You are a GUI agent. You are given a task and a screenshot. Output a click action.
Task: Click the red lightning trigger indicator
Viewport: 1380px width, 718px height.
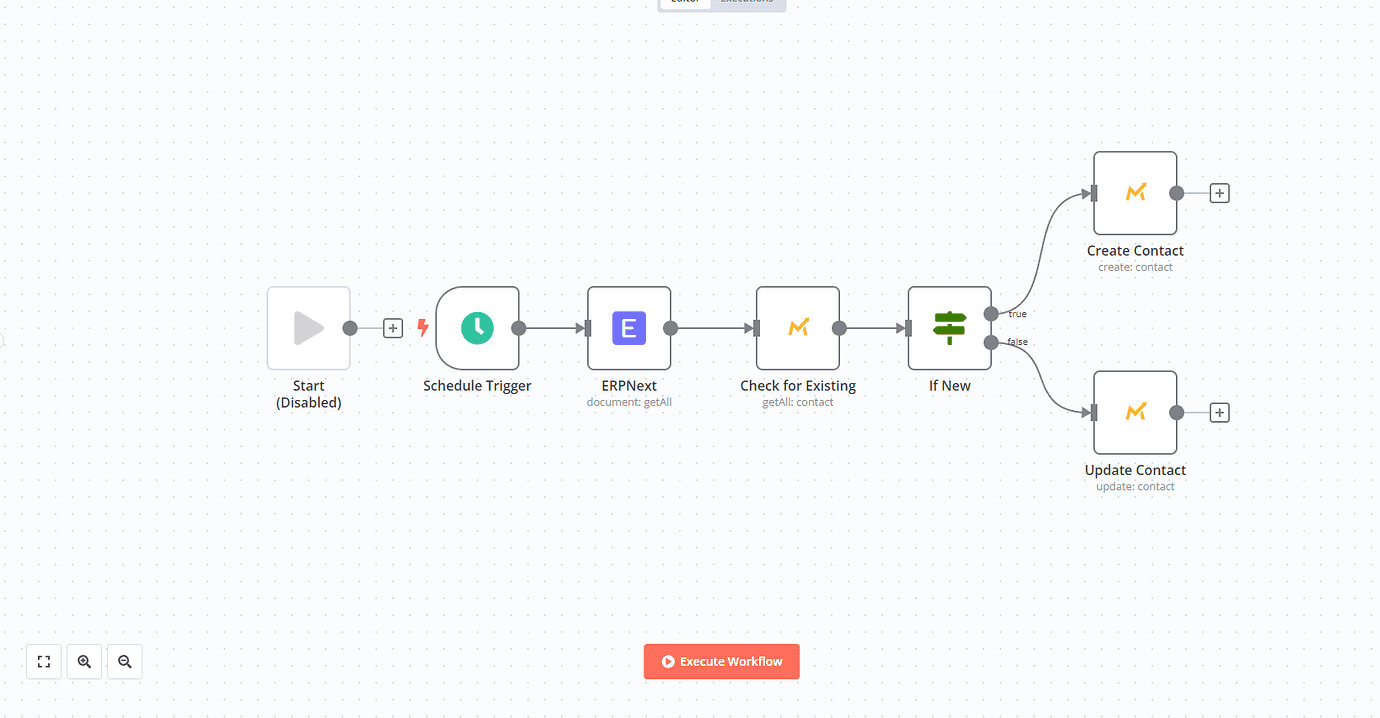[423, 327]
